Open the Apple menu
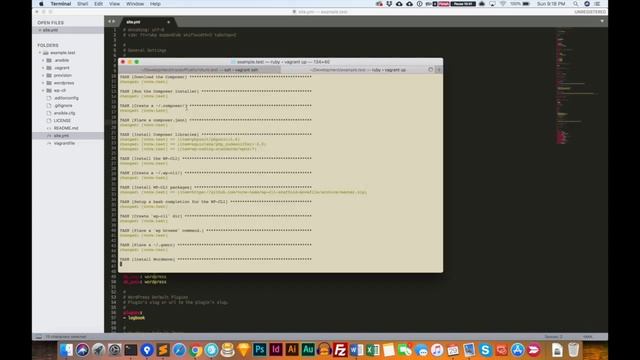 tap(41, 4)
